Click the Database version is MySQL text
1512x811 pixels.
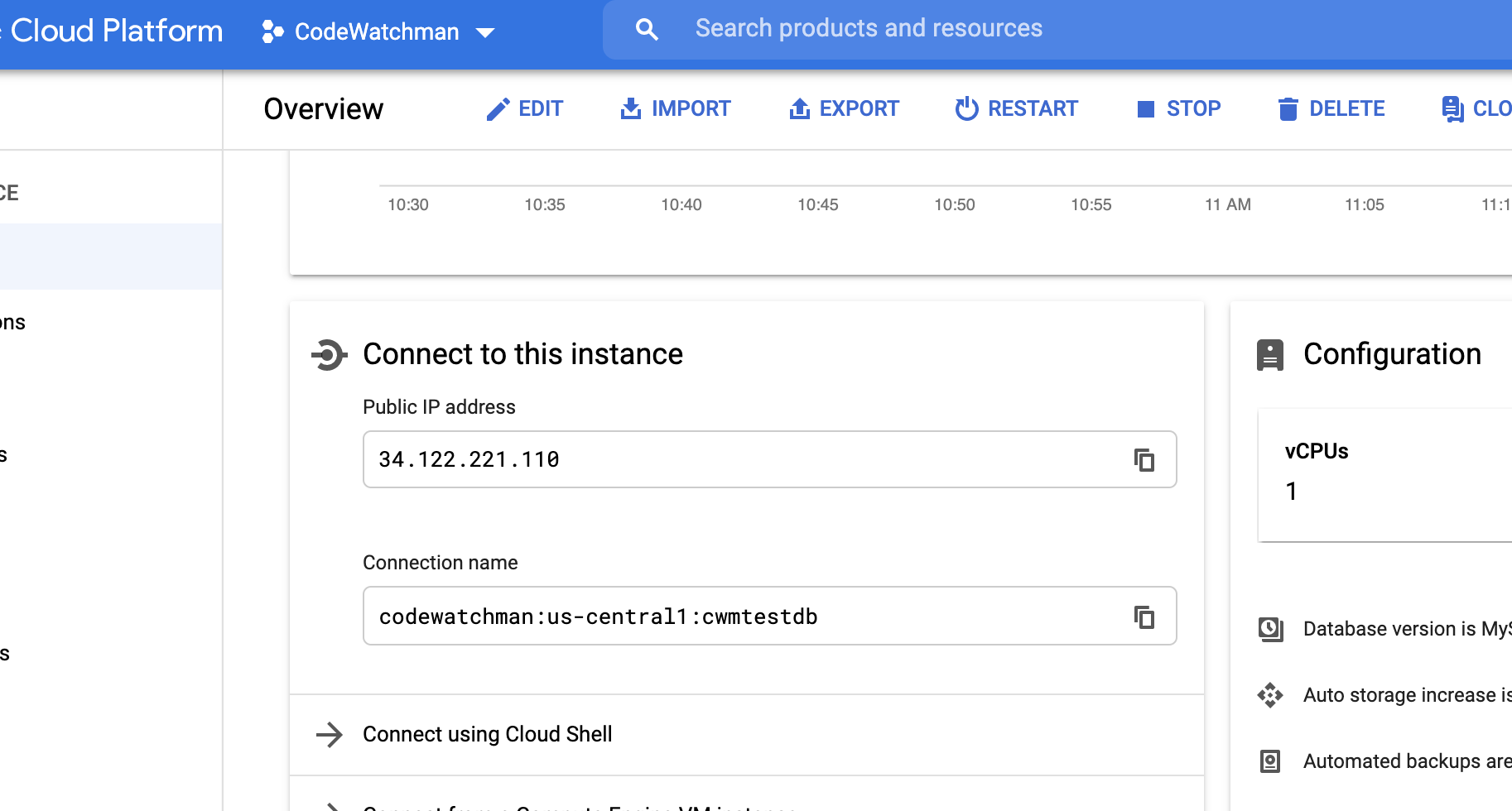click(1408, 629)
